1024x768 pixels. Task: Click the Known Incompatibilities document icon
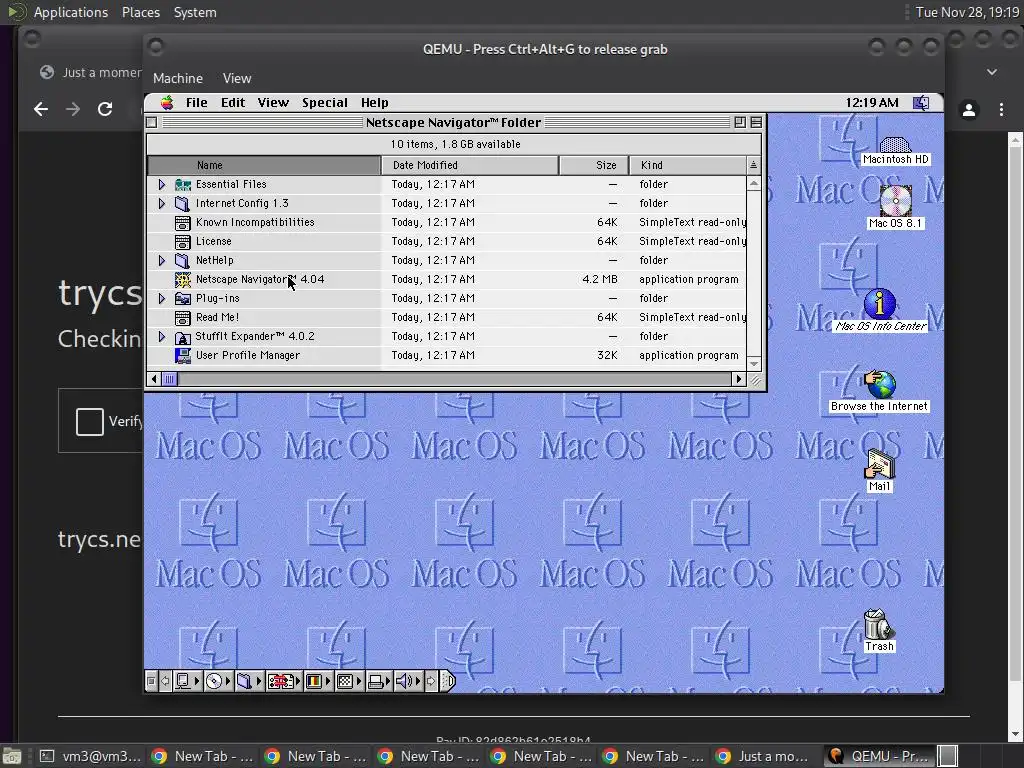[183, 223]
